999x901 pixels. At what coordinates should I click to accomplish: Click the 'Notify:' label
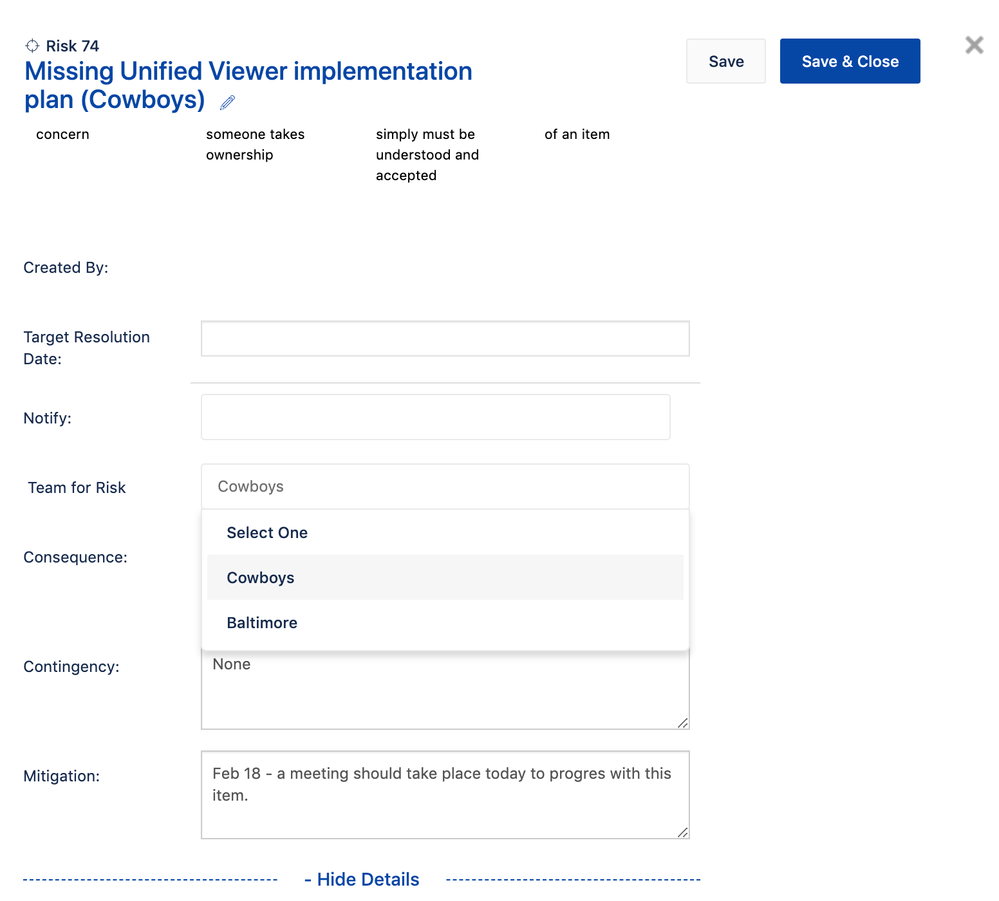(x=47, y=418)
